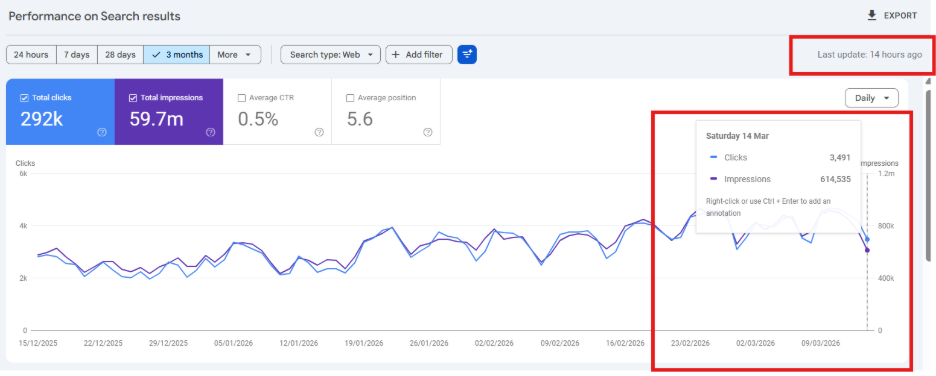Screen dimensions: 936x376
Task: Select the 3 months range
Action: 177,54
